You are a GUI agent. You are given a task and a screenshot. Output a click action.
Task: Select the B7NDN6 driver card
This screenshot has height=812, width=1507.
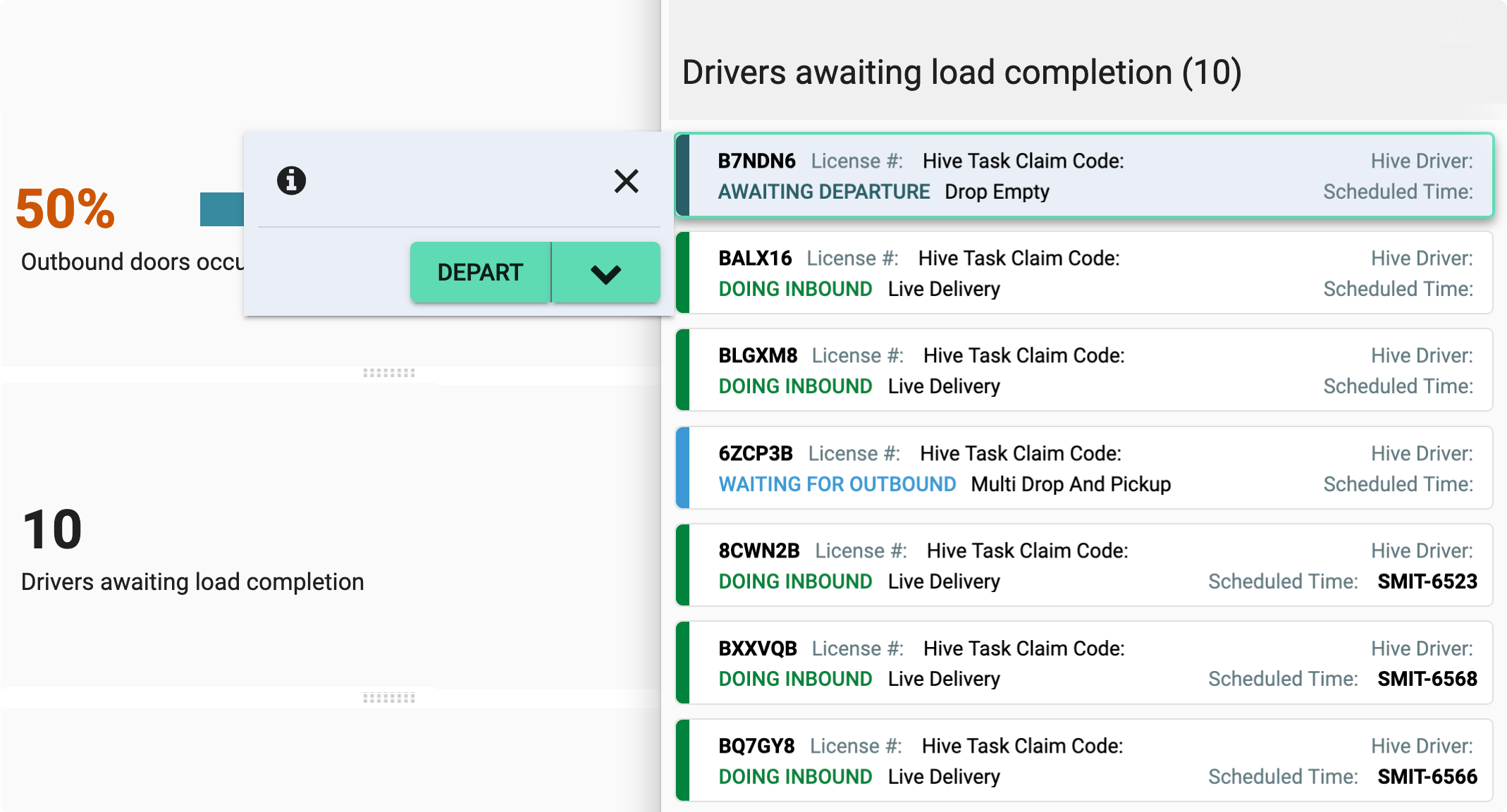coord(1084,176)
